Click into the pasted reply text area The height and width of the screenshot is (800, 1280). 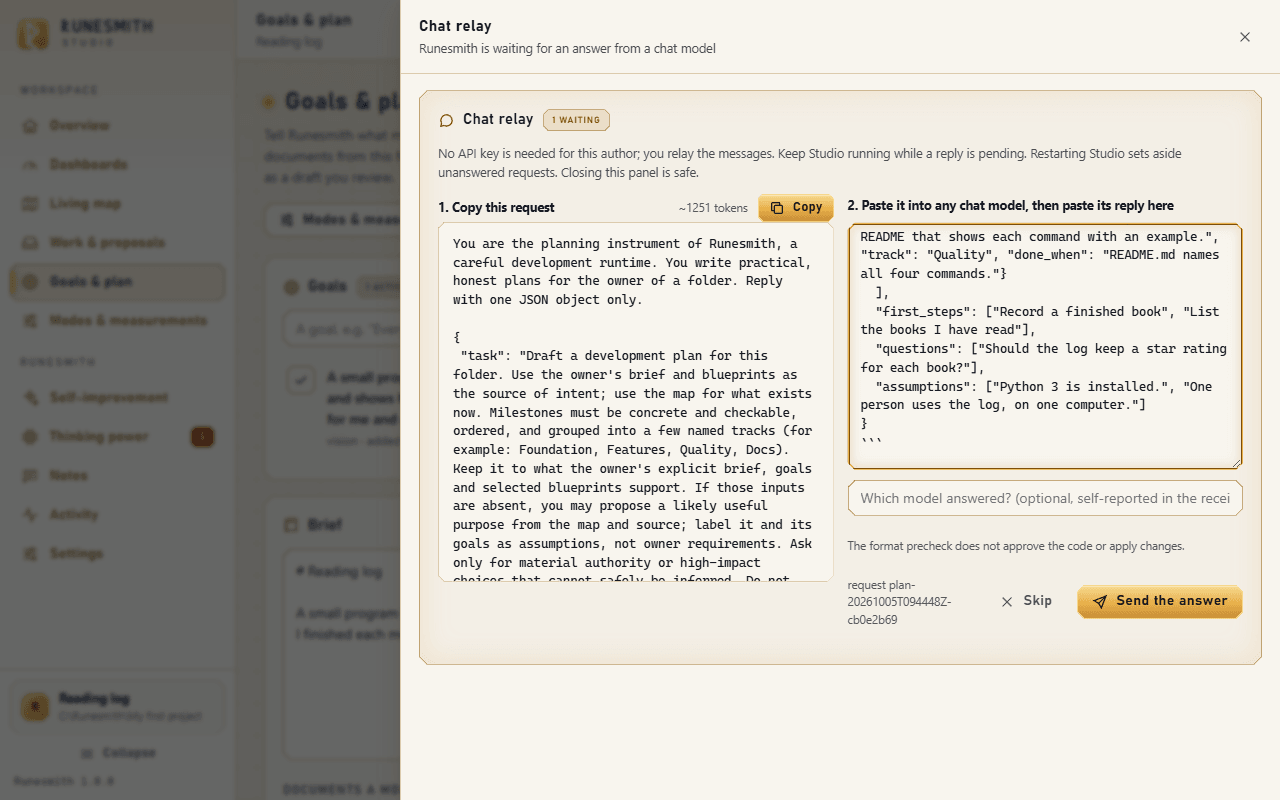[x=1045, y=346]
